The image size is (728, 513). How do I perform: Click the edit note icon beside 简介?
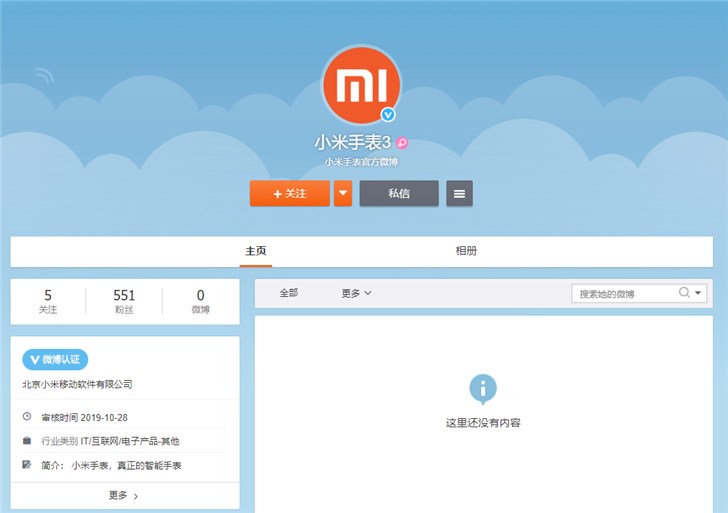click(27, 464)
